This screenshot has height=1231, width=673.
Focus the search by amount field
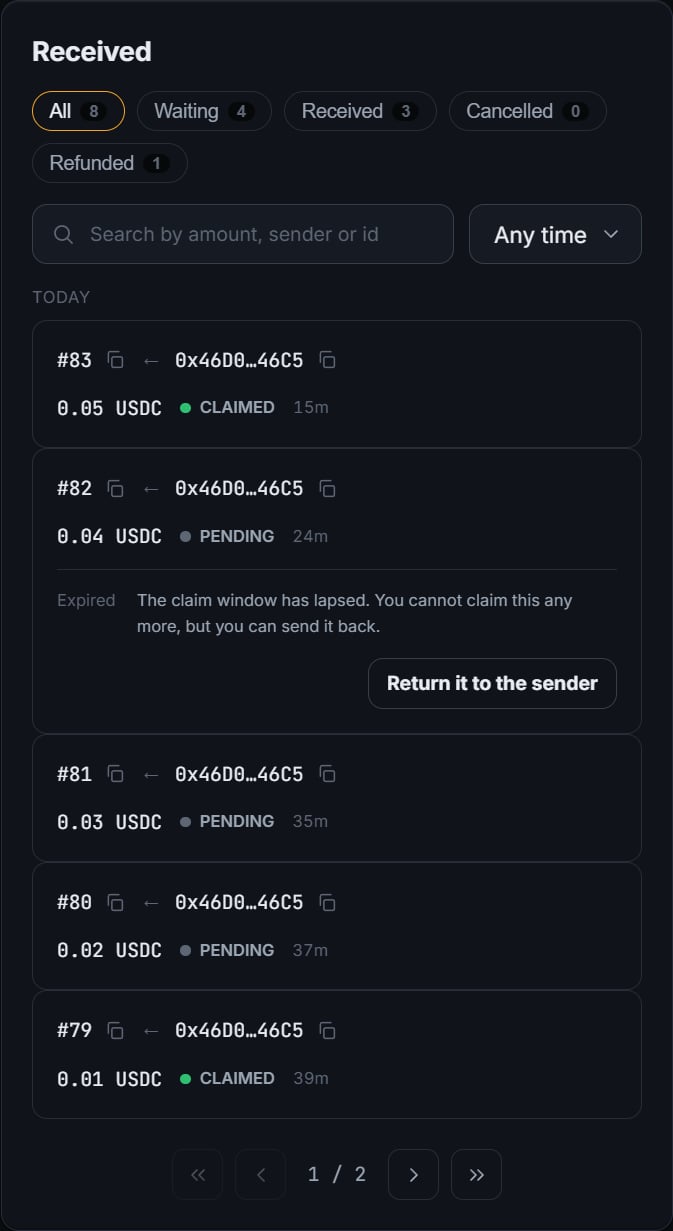(x=243, y=234)
